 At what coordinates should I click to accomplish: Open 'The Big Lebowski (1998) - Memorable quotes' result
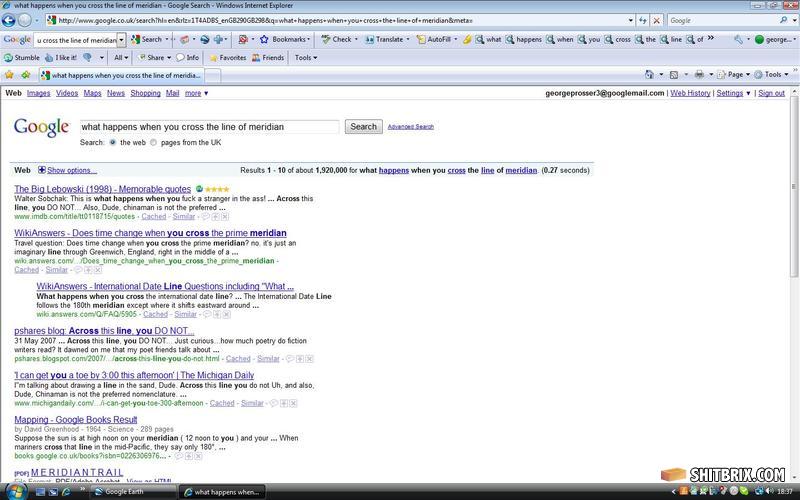(x=103, y=189)
